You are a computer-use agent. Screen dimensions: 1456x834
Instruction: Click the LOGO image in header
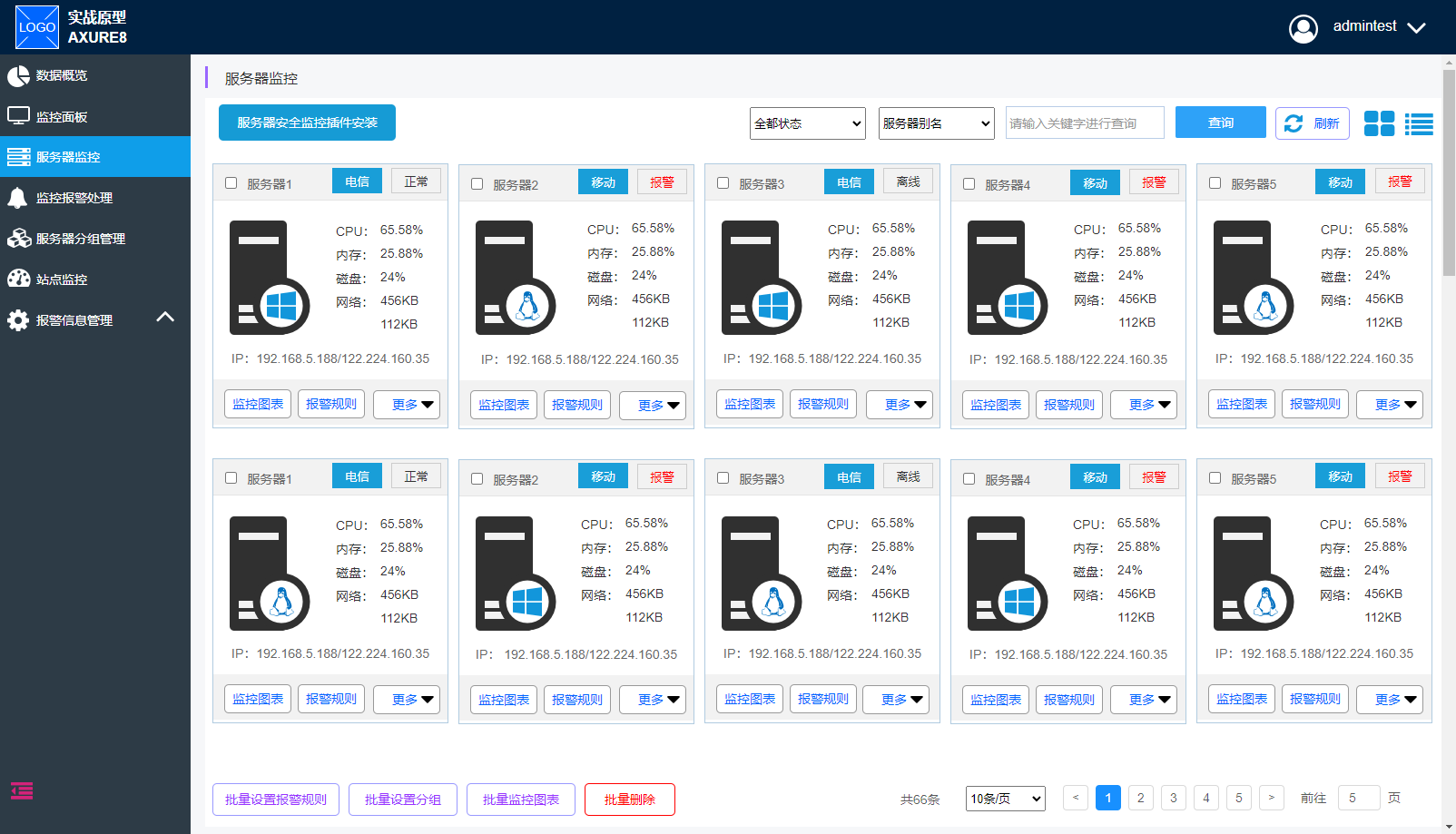[x=37, y=27]
